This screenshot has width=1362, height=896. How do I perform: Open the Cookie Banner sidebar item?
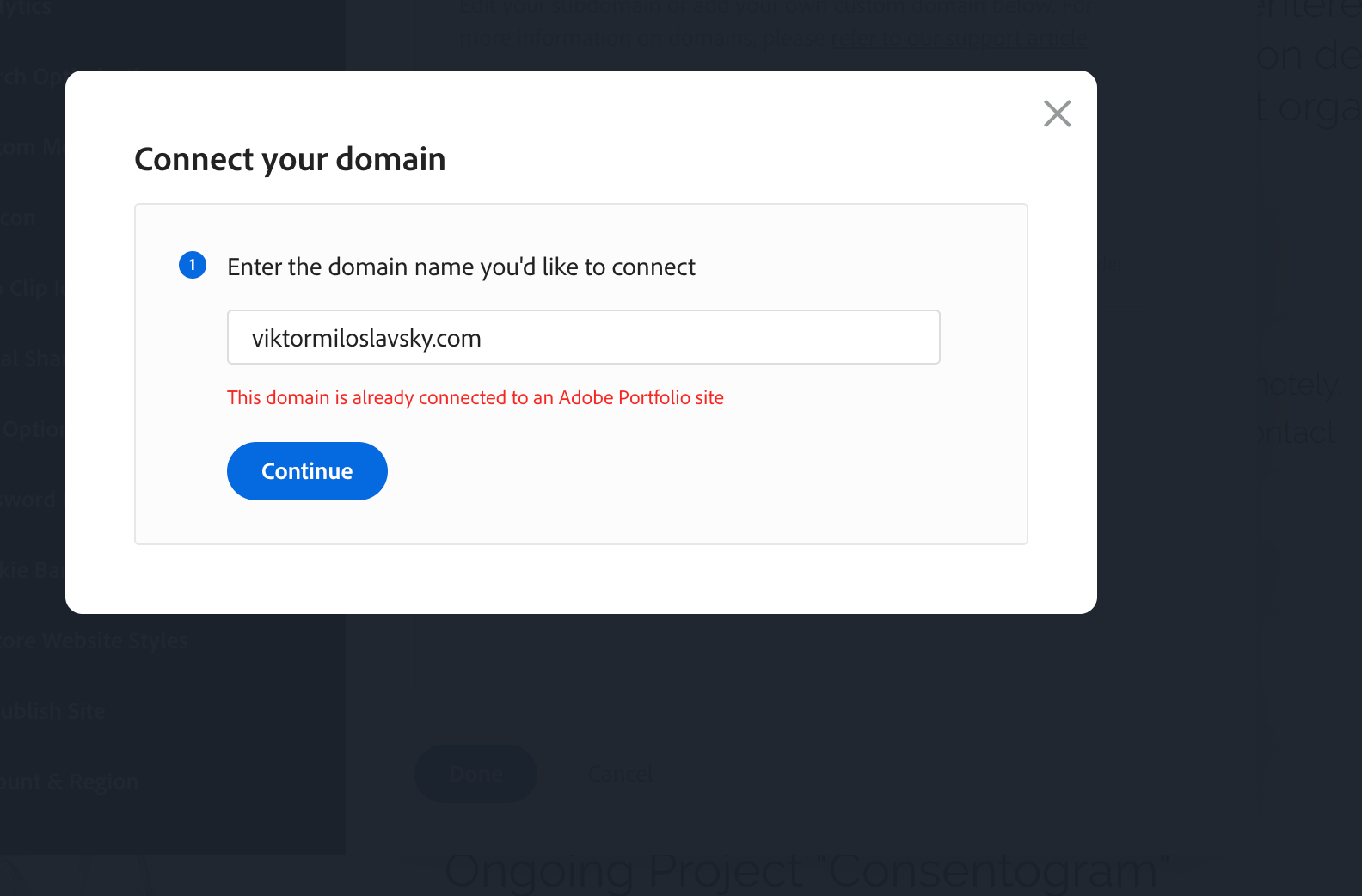[33, 570]
